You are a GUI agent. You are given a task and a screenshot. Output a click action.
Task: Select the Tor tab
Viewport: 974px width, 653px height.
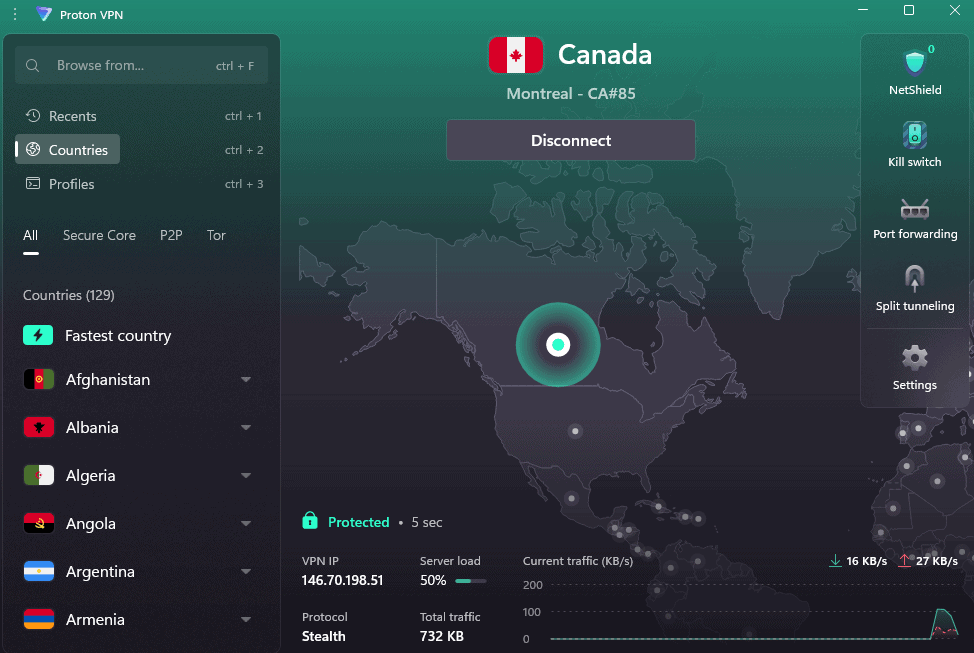[216, 236]
